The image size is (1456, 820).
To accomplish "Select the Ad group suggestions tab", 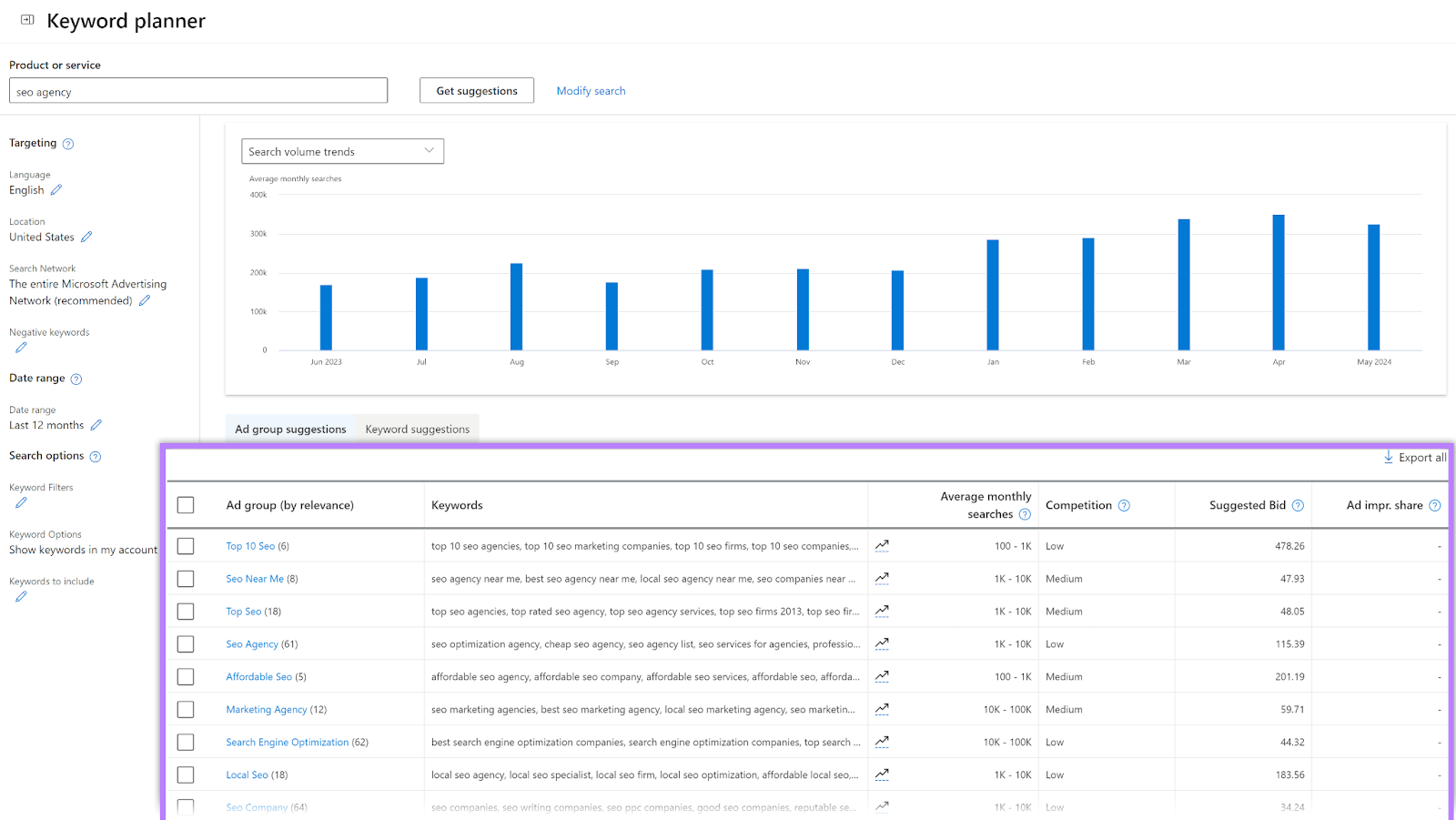I will [290, 430].
